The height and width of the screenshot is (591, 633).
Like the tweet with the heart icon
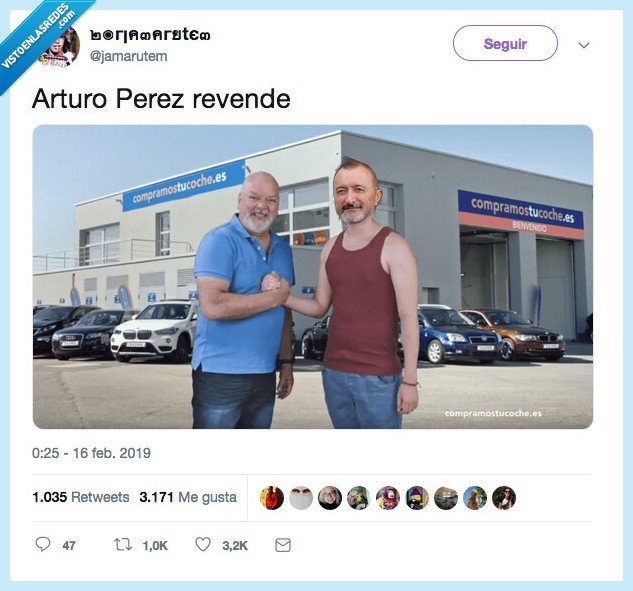(x=203, y=545)
